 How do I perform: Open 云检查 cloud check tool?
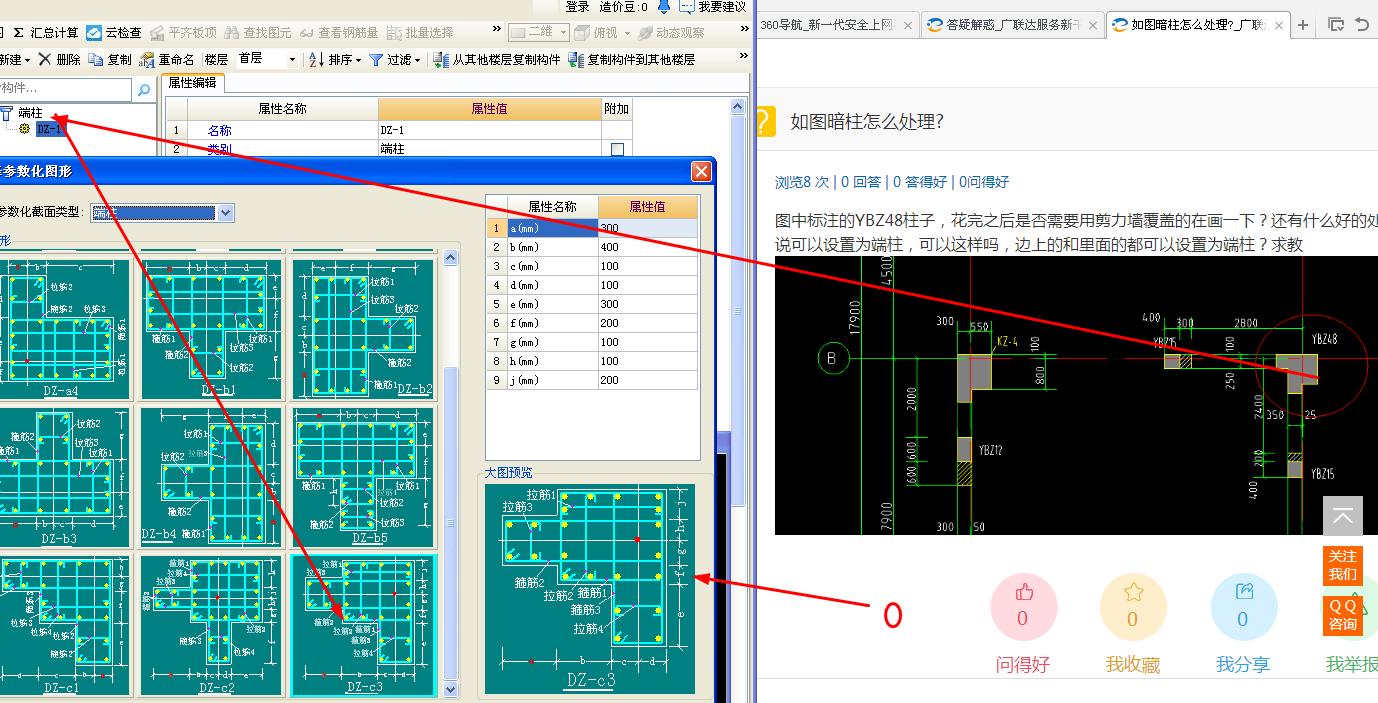115,33
